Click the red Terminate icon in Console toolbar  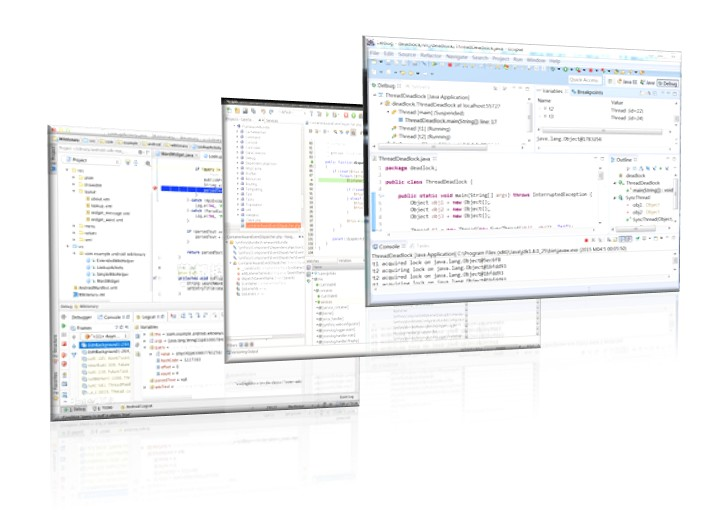[586, 240]
